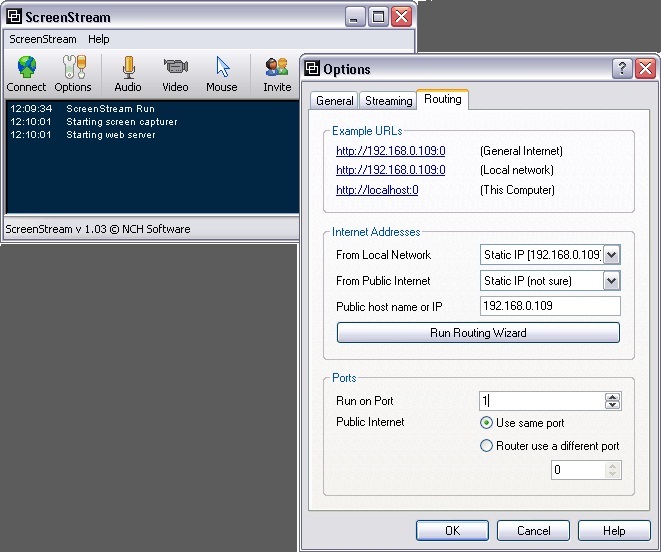Confirm settings with the OK button

pos(452,530)
